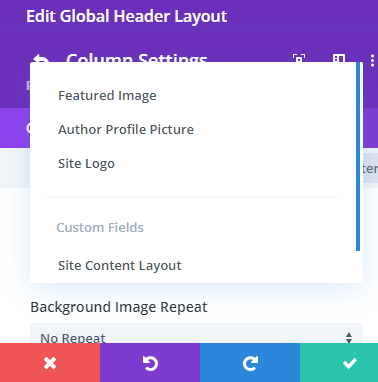378x382 pixels.
Task: Snap modal to sidebar with columns icon
Action: (x=339, y=58)
